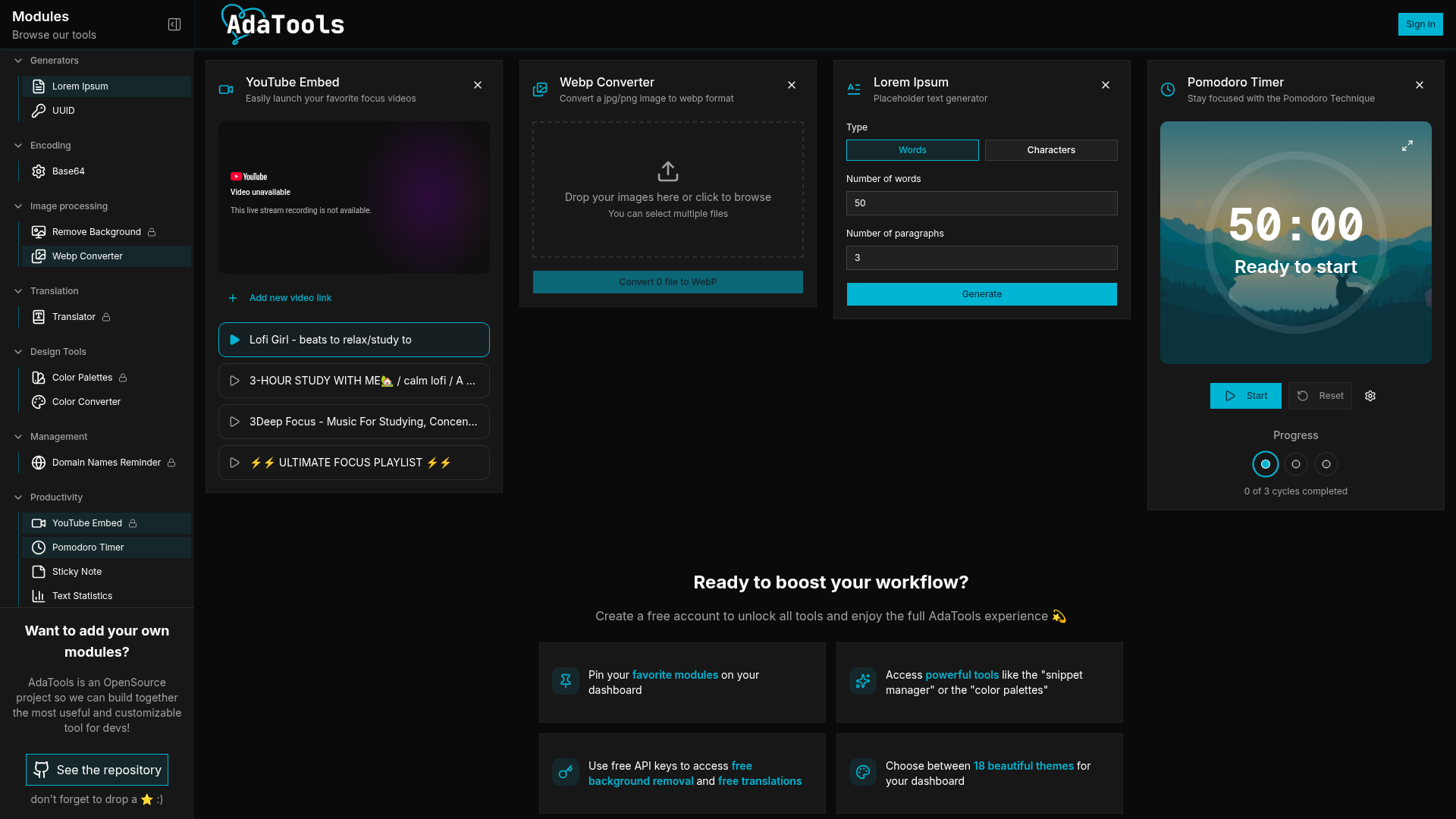Select the third Pomodoro cycle indicator

pos(1326,464)
